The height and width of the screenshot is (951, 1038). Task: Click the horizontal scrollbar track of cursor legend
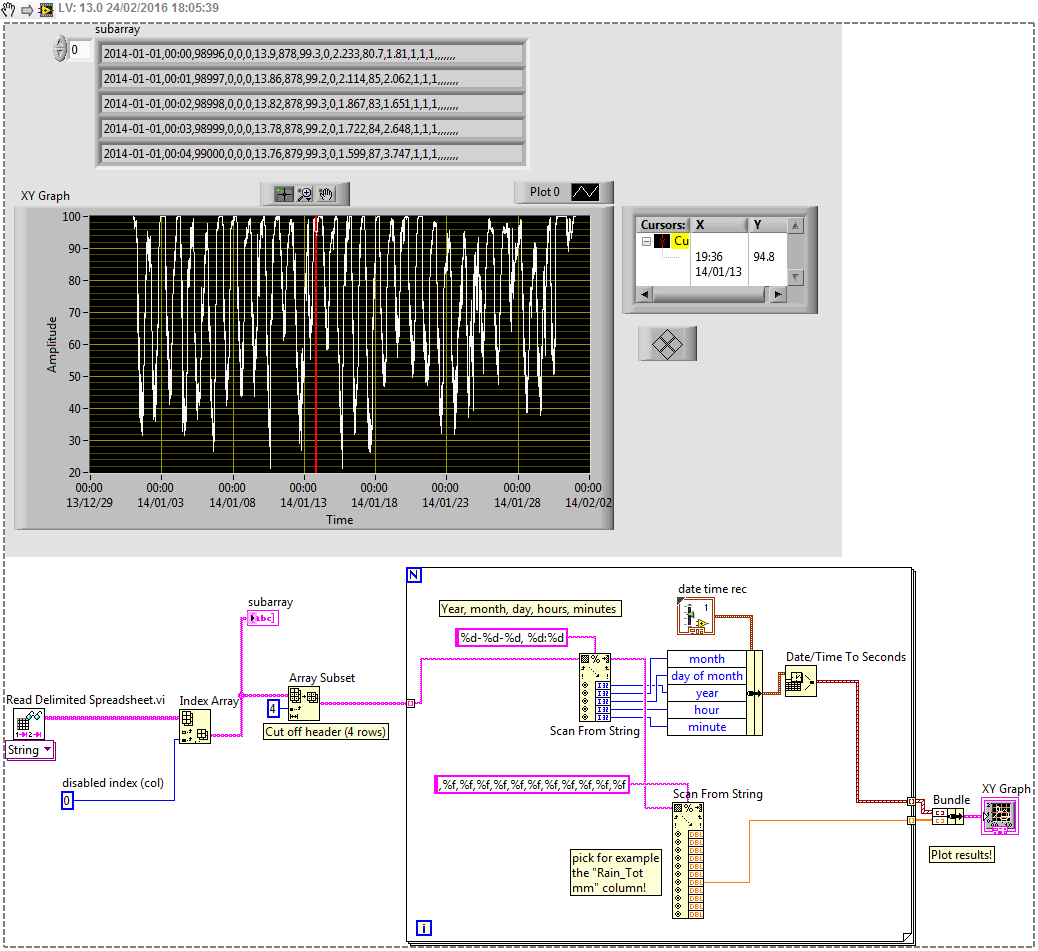point(708,294)
